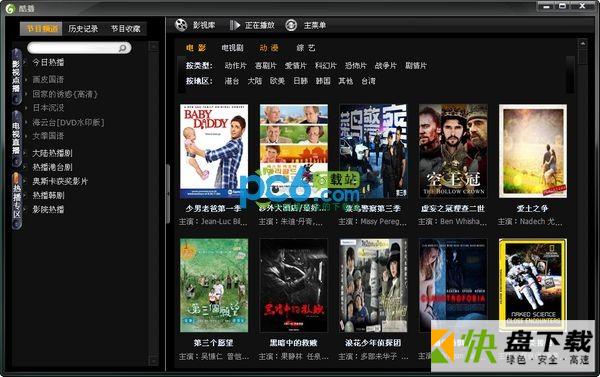Click the 浪花少年侦探团 title text

pos(373,343)
